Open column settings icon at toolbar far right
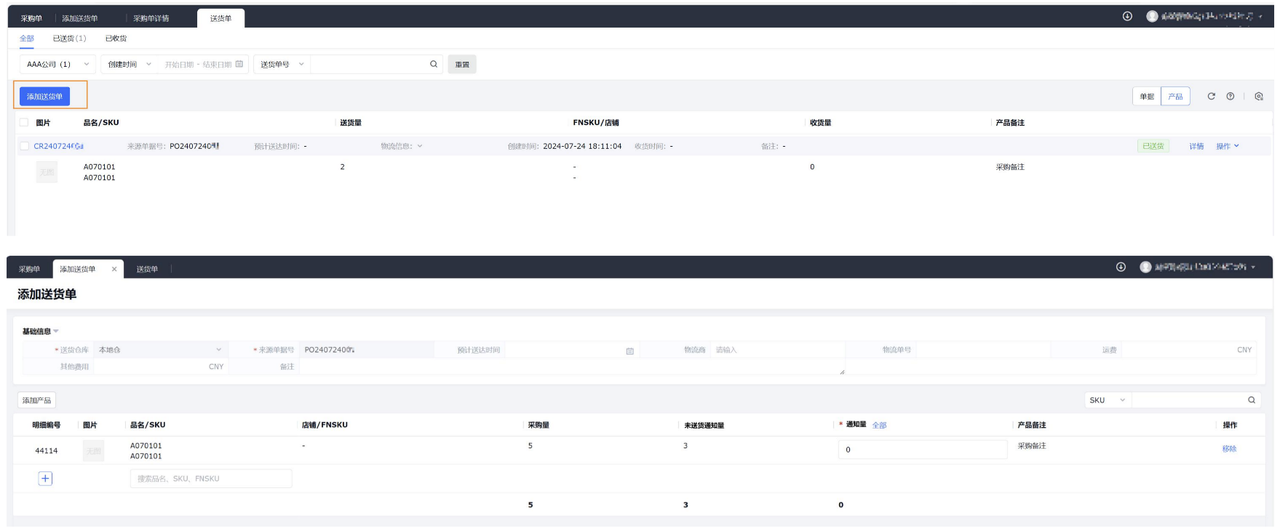 pos(1259,96)
